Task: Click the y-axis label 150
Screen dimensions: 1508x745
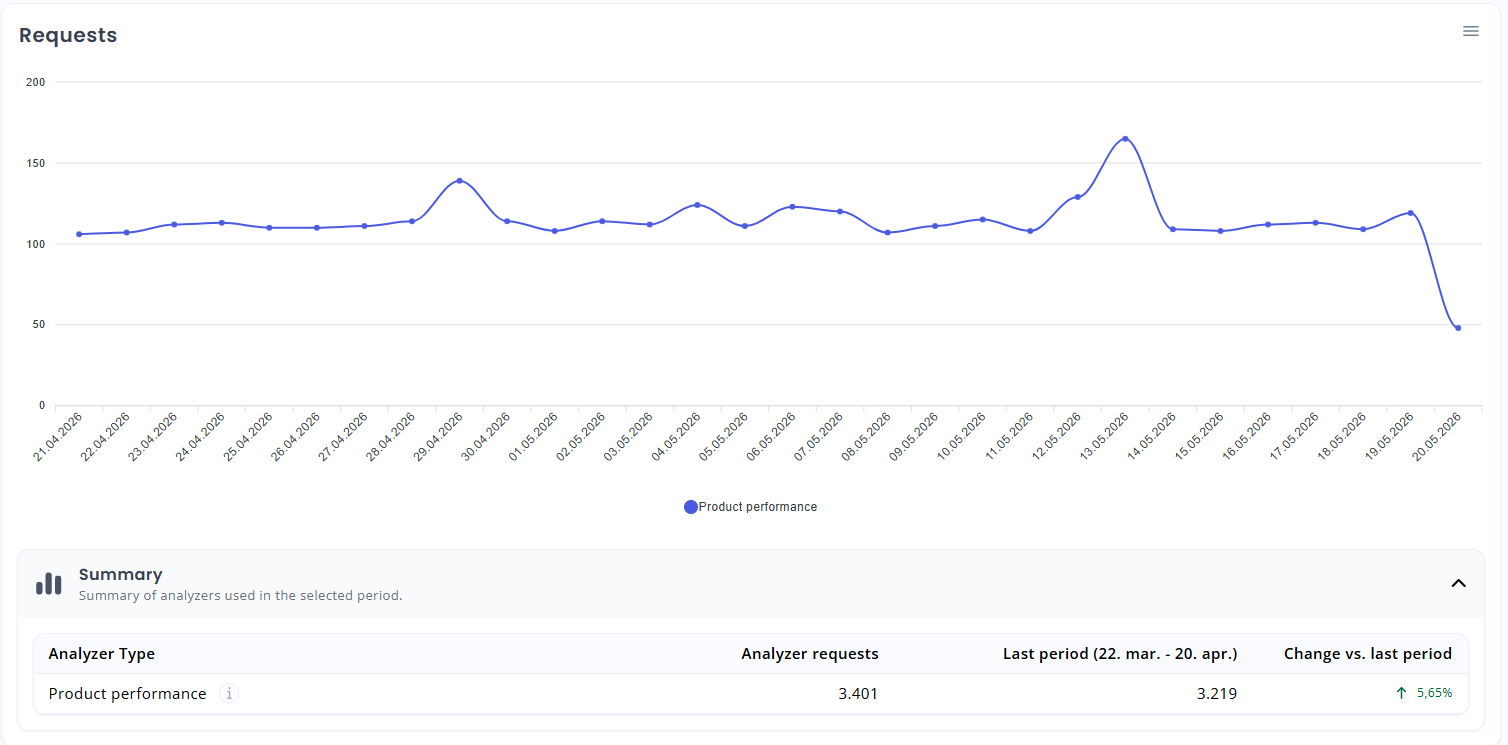Action: point(36,163)
